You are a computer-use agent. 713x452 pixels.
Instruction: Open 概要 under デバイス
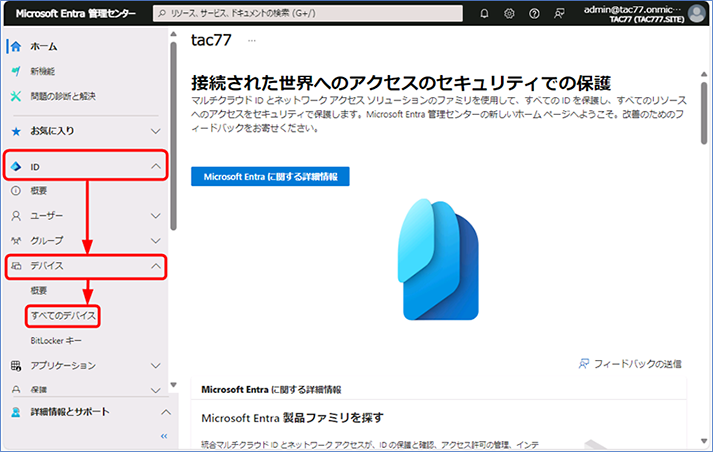[x=39, y=291]
